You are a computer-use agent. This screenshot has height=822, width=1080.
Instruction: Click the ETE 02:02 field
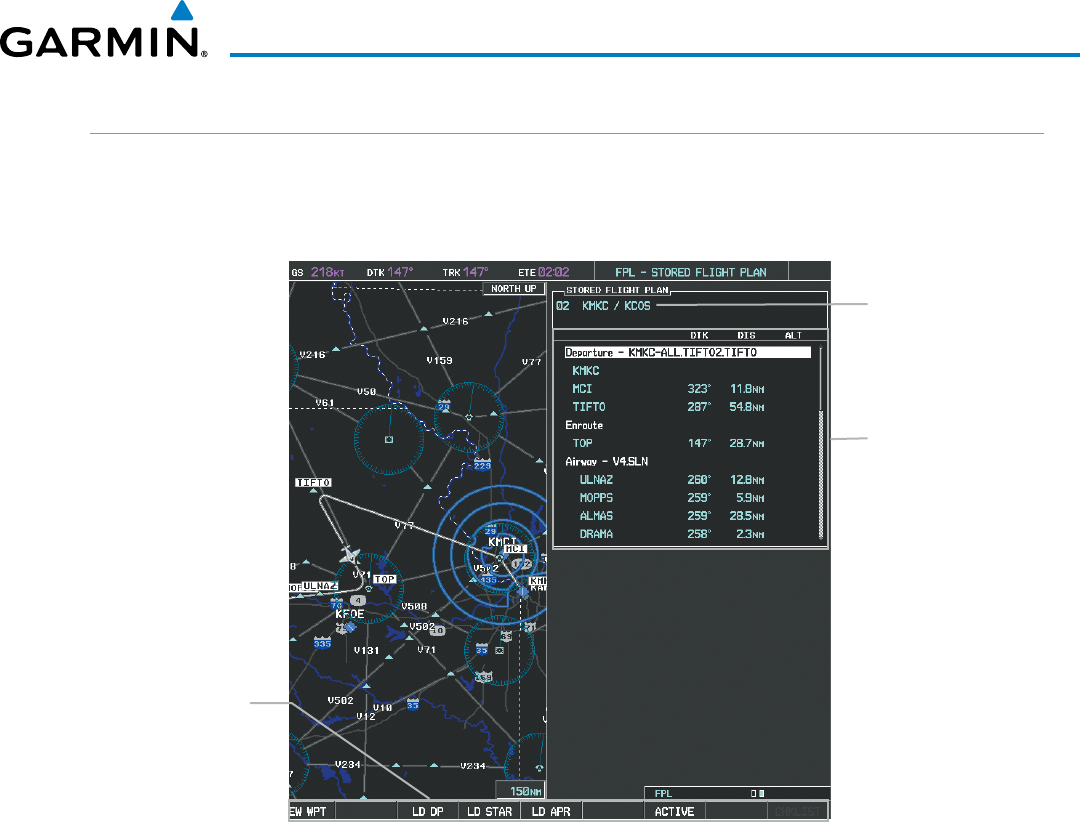tap(544, 272)
